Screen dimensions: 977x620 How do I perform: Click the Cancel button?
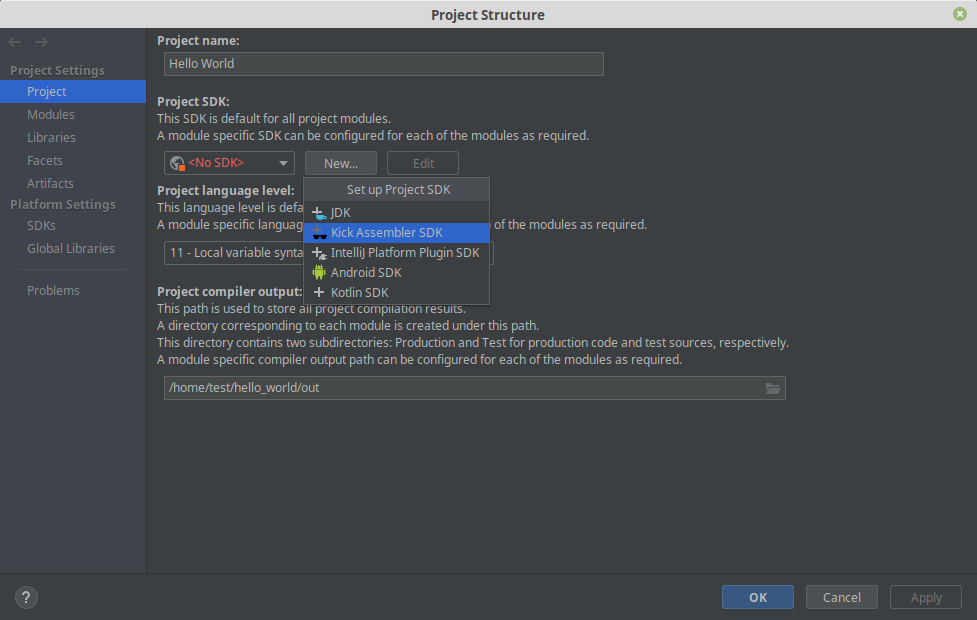click(x=842, y=598)
